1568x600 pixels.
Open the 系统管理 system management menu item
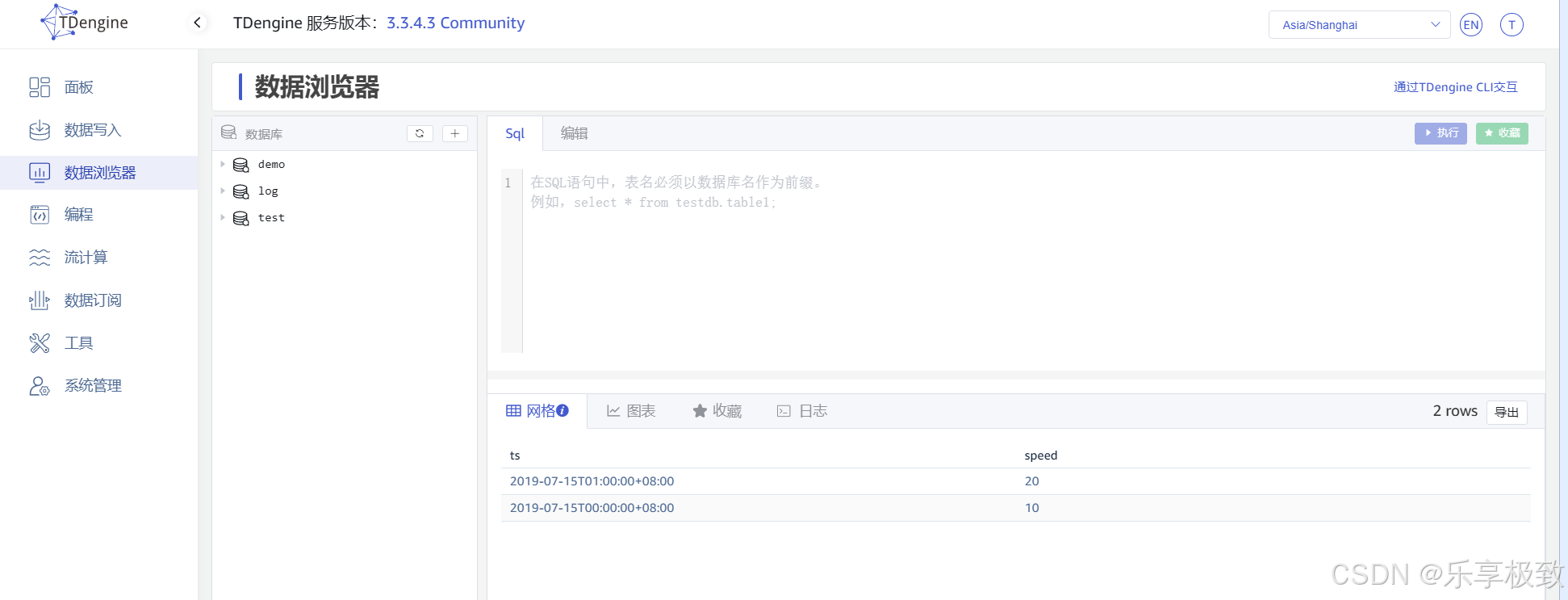(x=98, y=386)
